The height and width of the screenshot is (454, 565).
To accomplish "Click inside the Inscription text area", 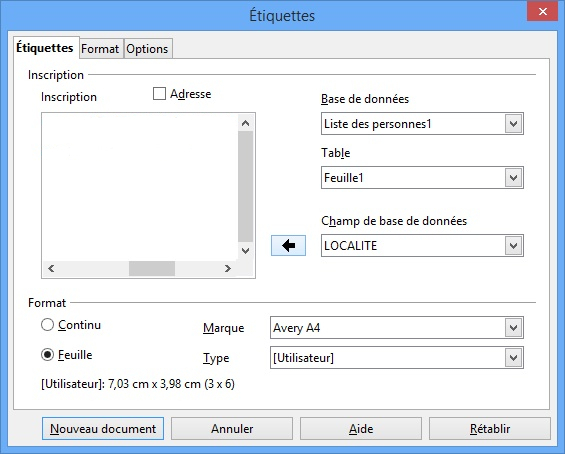I will (x=140, y=187).
